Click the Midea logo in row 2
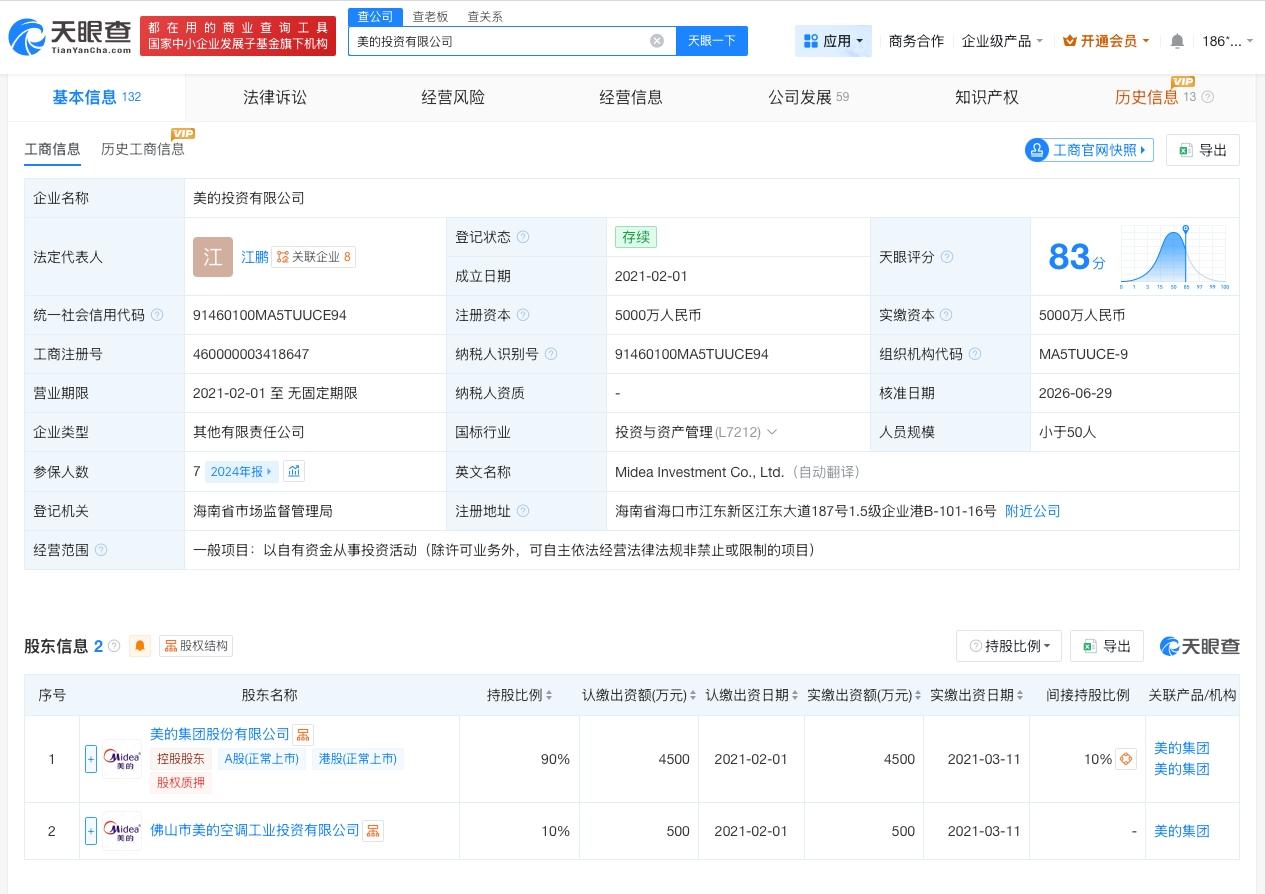 (x=122, y=831)
